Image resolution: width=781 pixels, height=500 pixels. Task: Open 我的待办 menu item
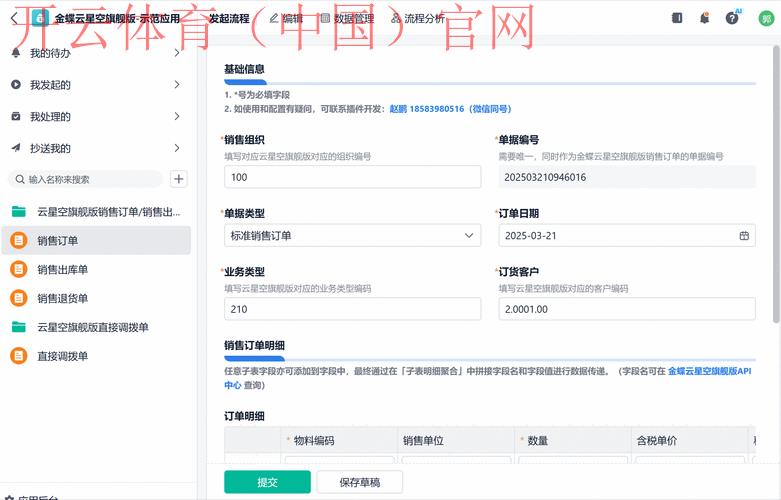click(96, 53)
